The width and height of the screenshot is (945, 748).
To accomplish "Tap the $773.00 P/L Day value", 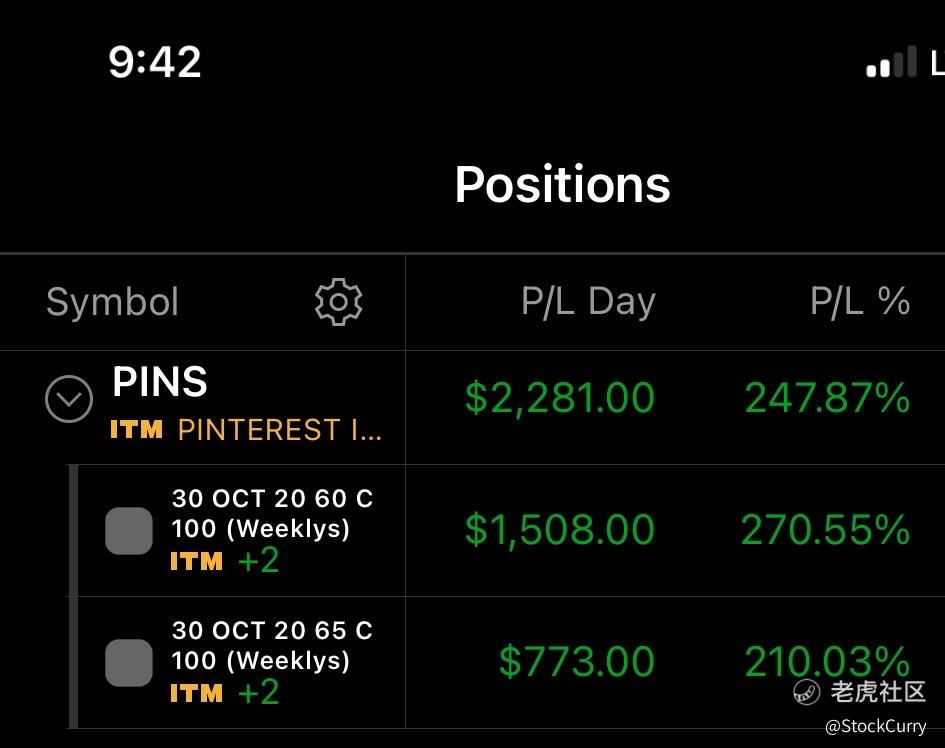I will tap(577, 662).
